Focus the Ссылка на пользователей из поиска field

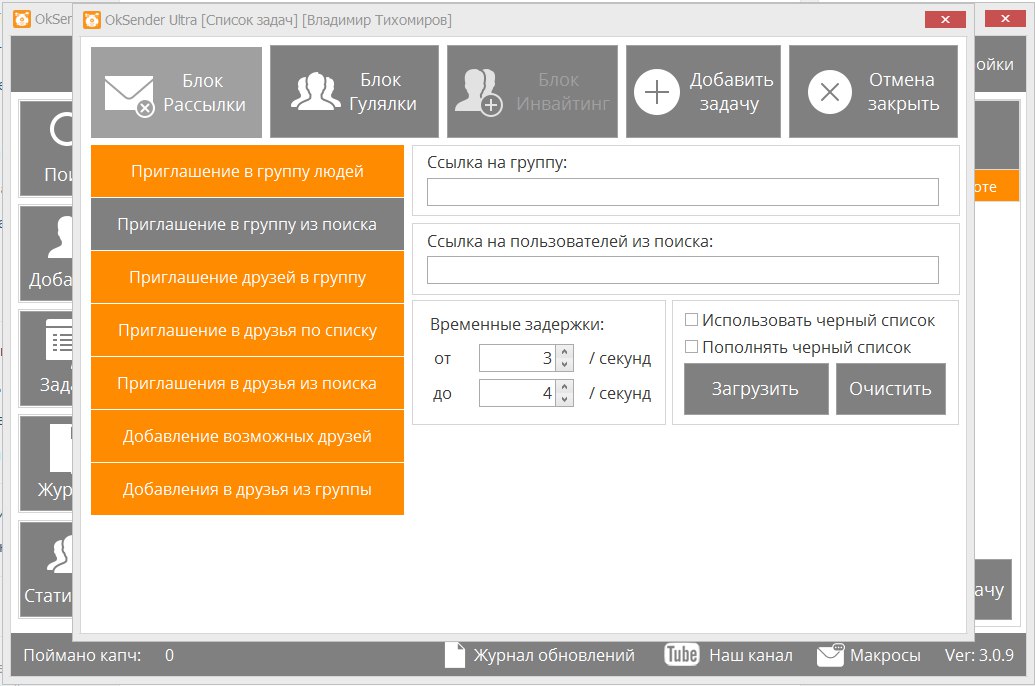click(x=682, y=270)
